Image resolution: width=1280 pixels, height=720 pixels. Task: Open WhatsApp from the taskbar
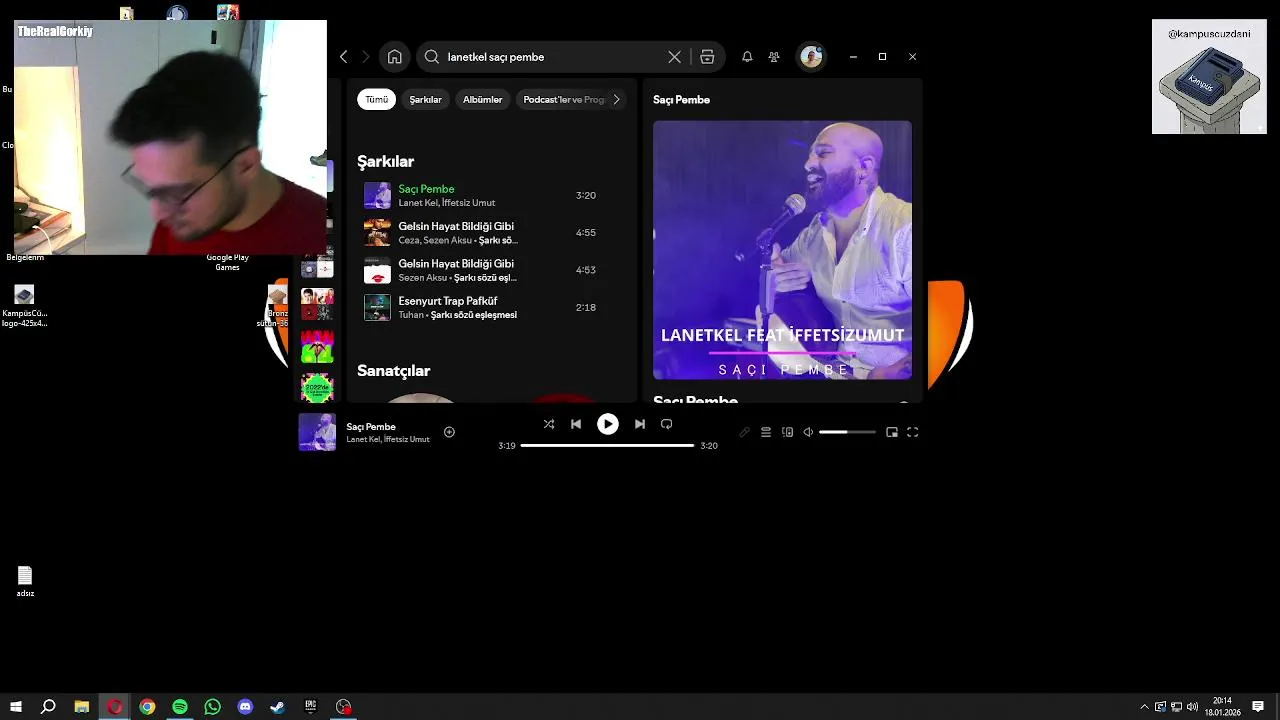[x=212, y=707]
